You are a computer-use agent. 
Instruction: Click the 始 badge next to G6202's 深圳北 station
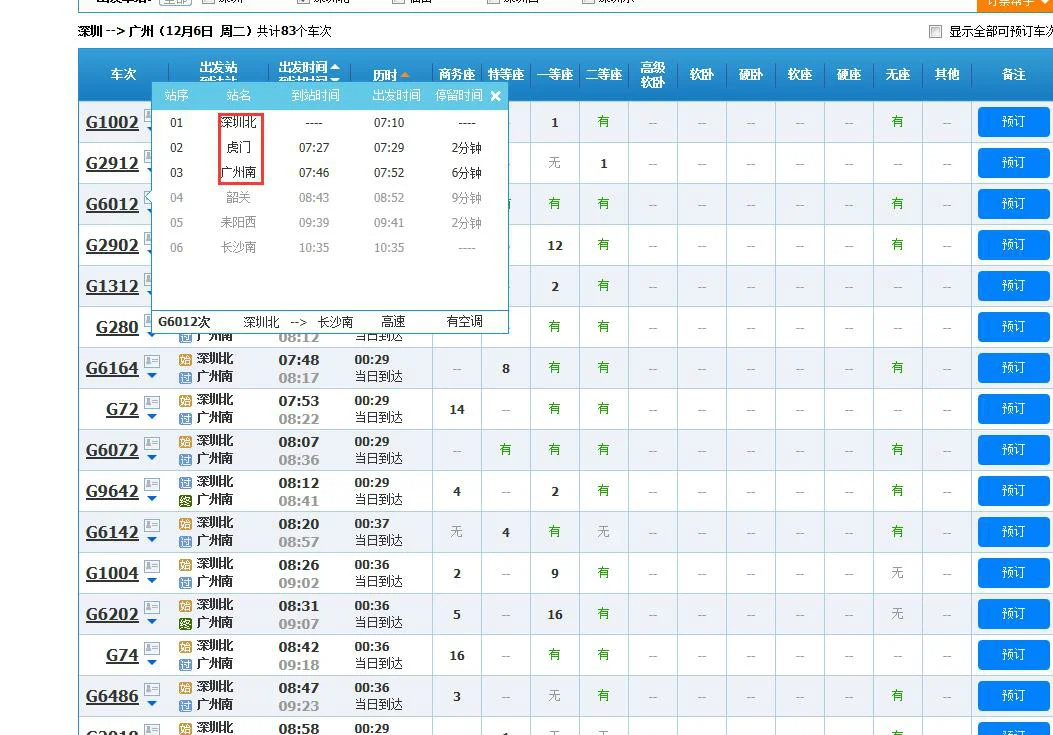pos(185,606)
